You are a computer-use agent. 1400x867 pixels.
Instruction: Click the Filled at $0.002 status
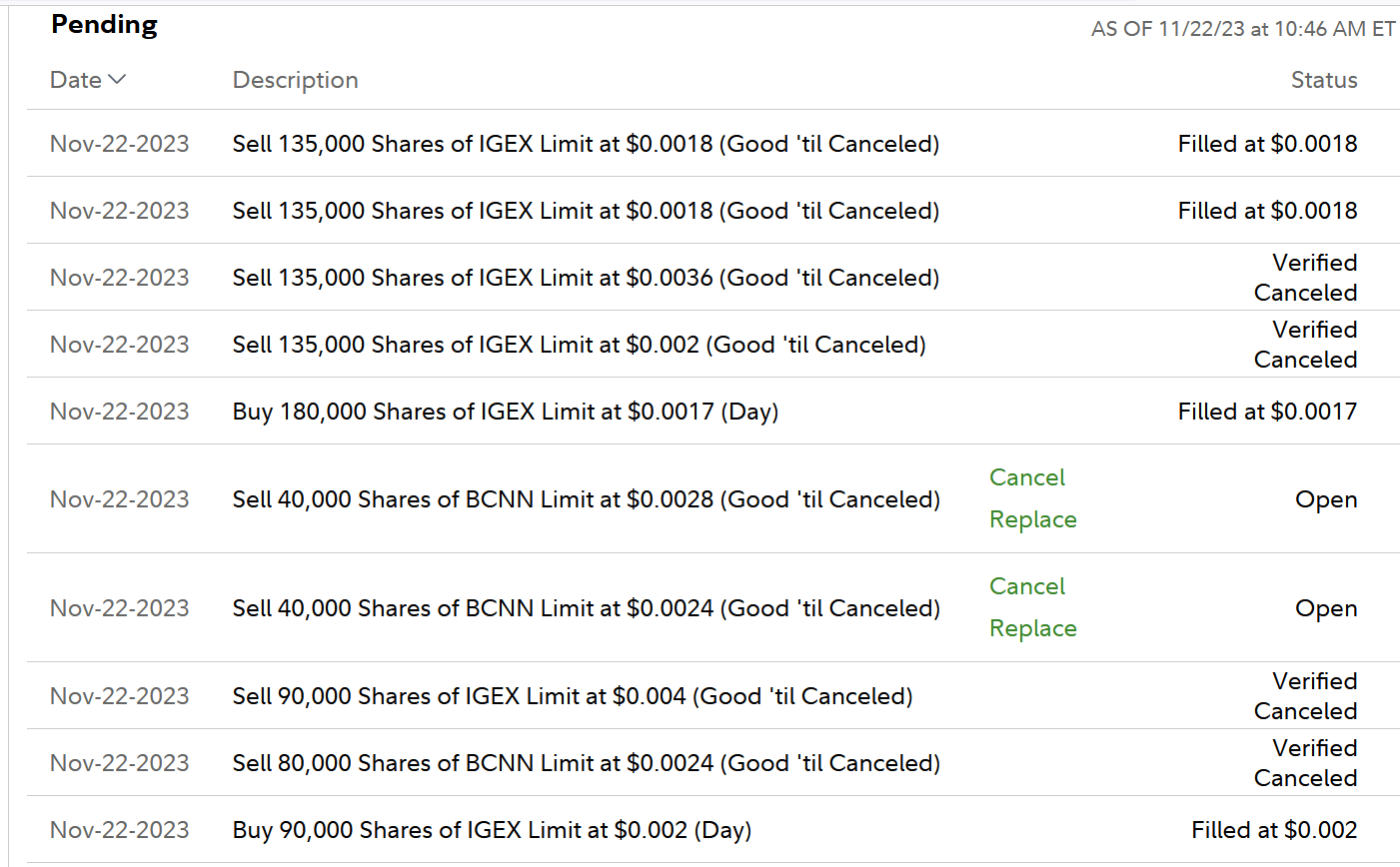pos(1274,830)
